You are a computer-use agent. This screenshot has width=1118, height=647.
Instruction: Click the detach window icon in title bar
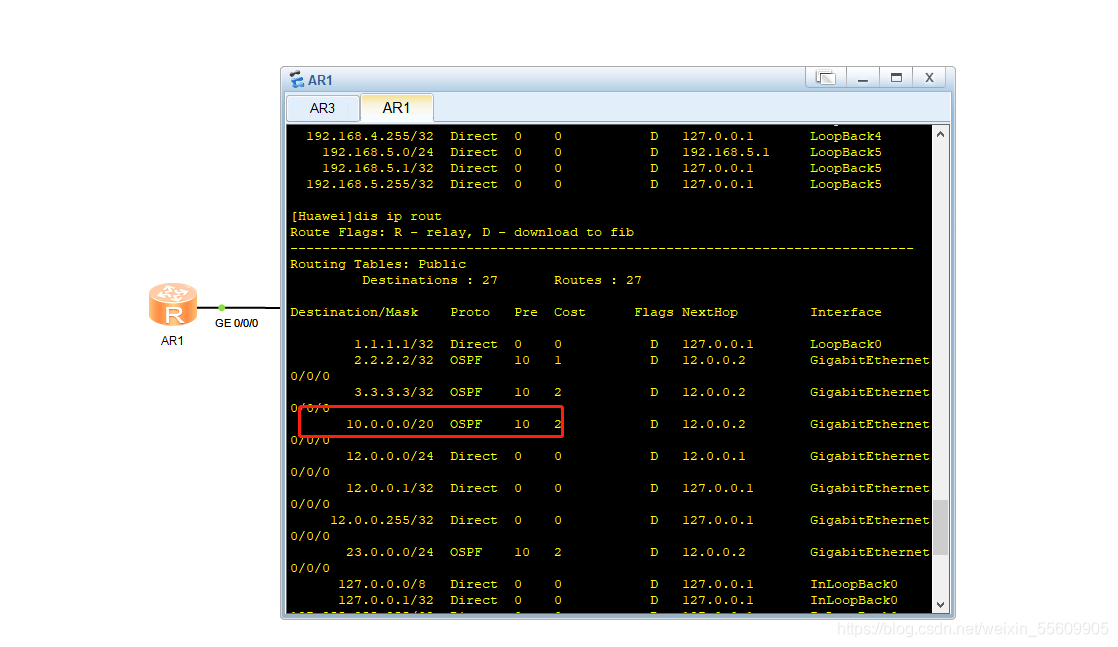pyautogui.click(x=826, y=78)
